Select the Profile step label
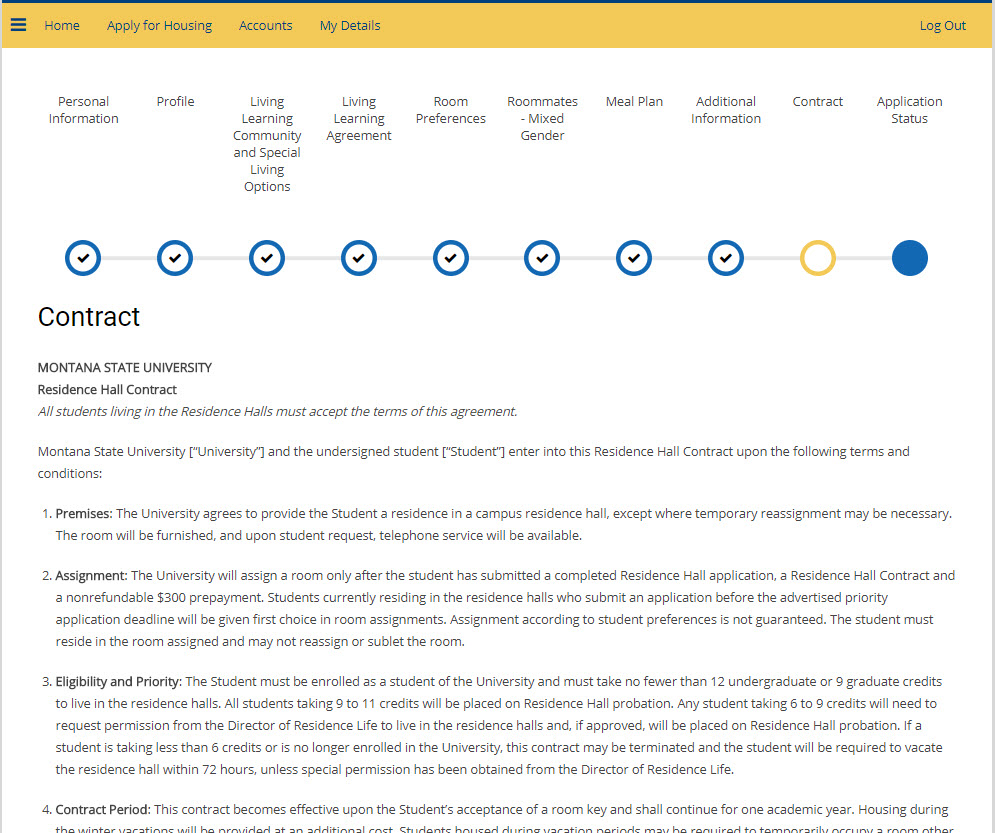 click(x=175, y=102)
